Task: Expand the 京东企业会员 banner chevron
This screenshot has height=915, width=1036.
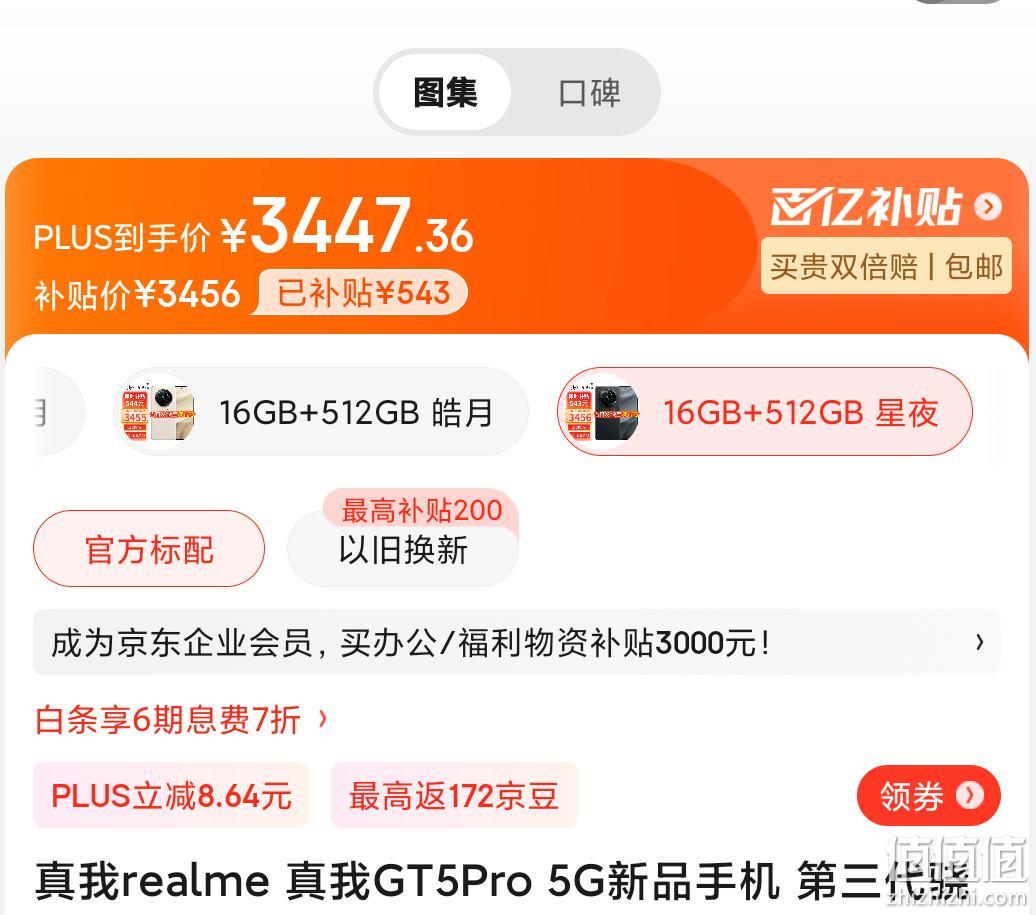Action: [x=980, y=642]
